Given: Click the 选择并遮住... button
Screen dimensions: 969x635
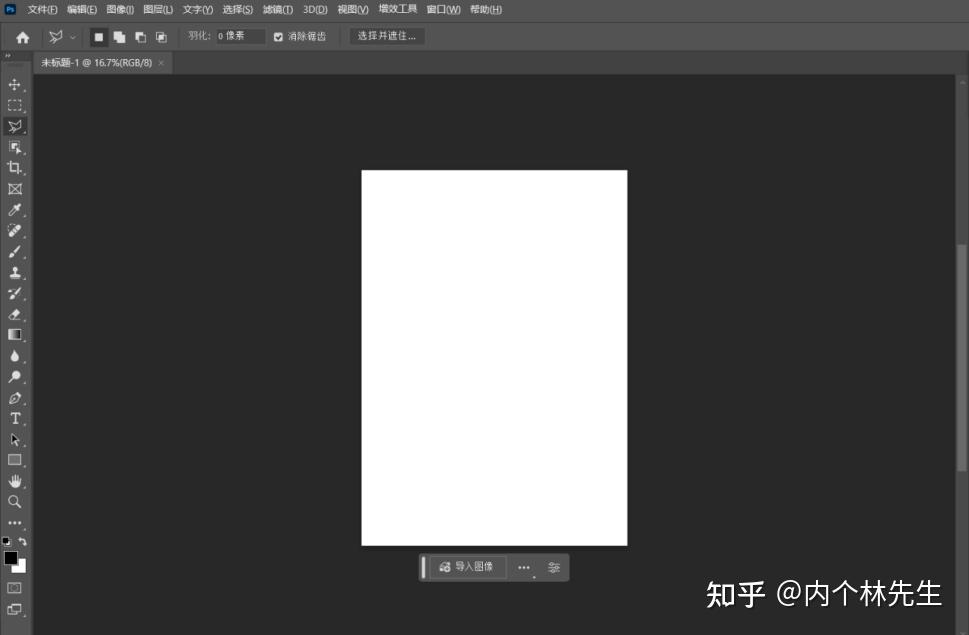Looking at the screenshot, I should [387, 36].
